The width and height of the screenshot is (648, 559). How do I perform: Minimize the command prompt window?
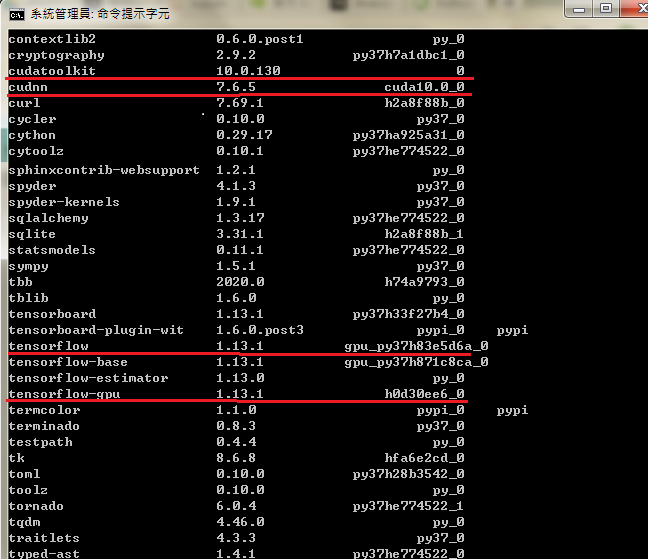tap(579, 9)
